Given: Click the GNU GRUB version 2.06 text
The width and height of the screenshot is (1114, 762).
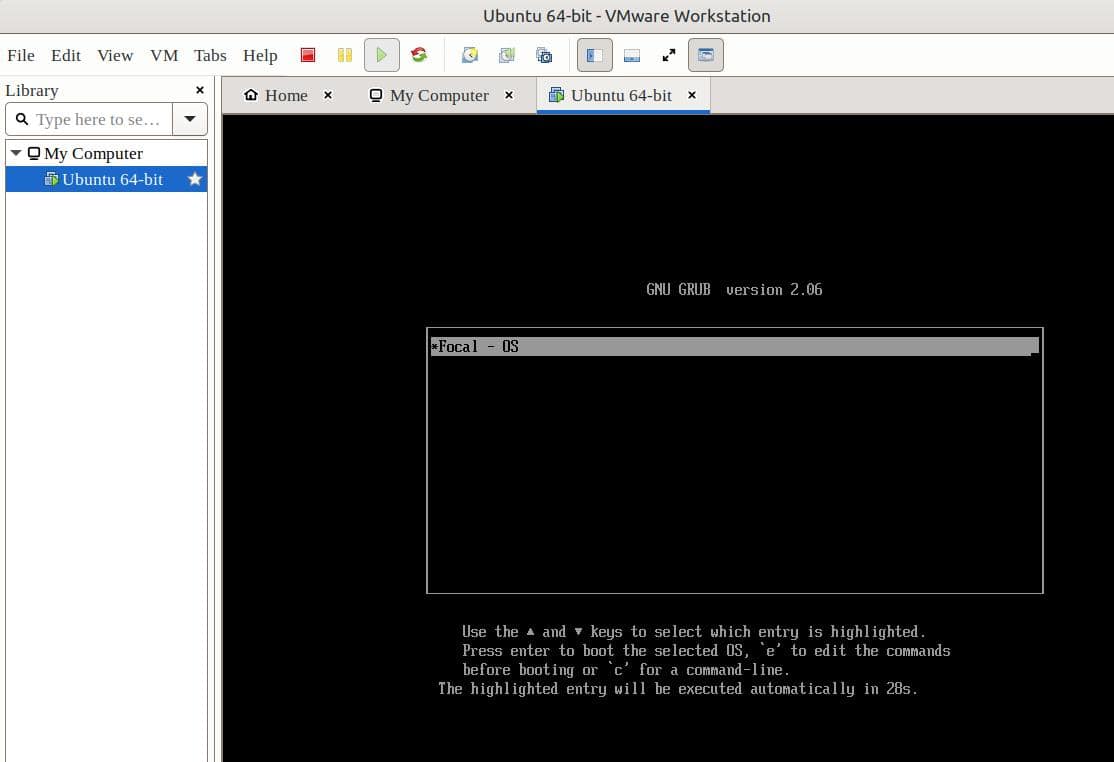Looking at the screenshot, I should (x=734, y=290).
